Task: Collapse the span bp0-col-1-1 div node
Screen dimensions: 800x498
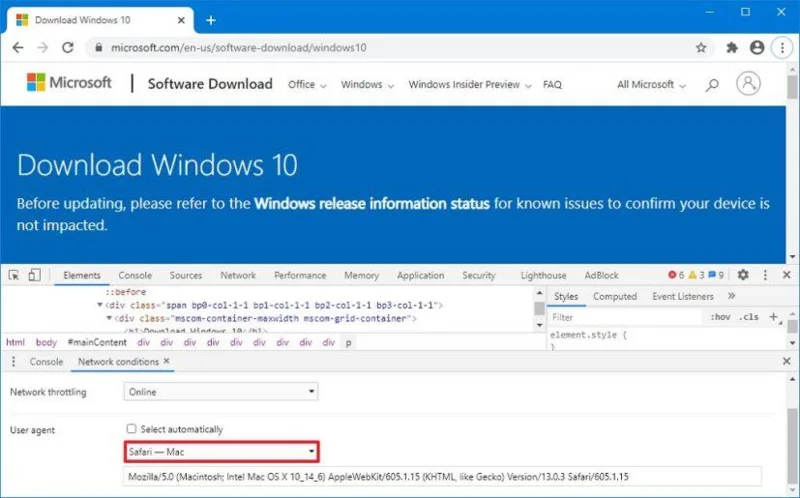Action: (x=100, y=305)
